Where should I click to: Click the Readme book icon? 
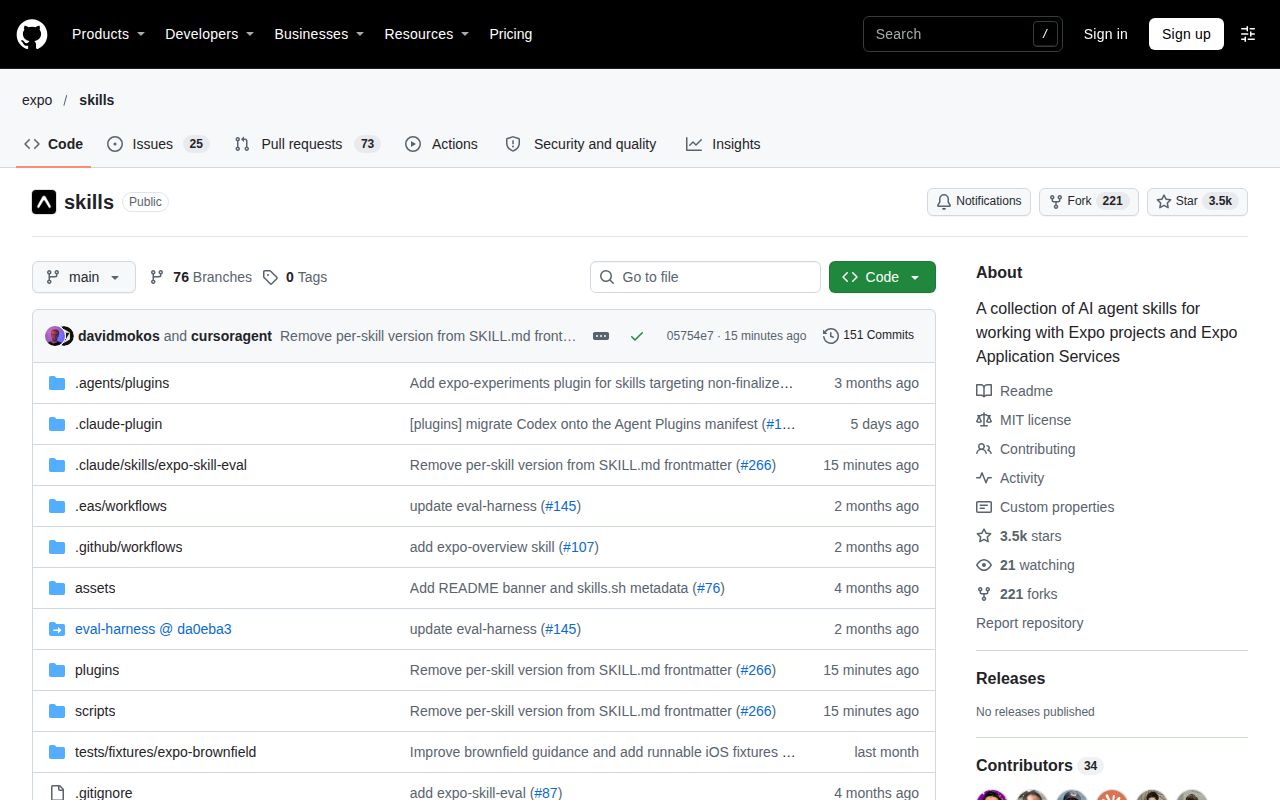pos(984,391)
